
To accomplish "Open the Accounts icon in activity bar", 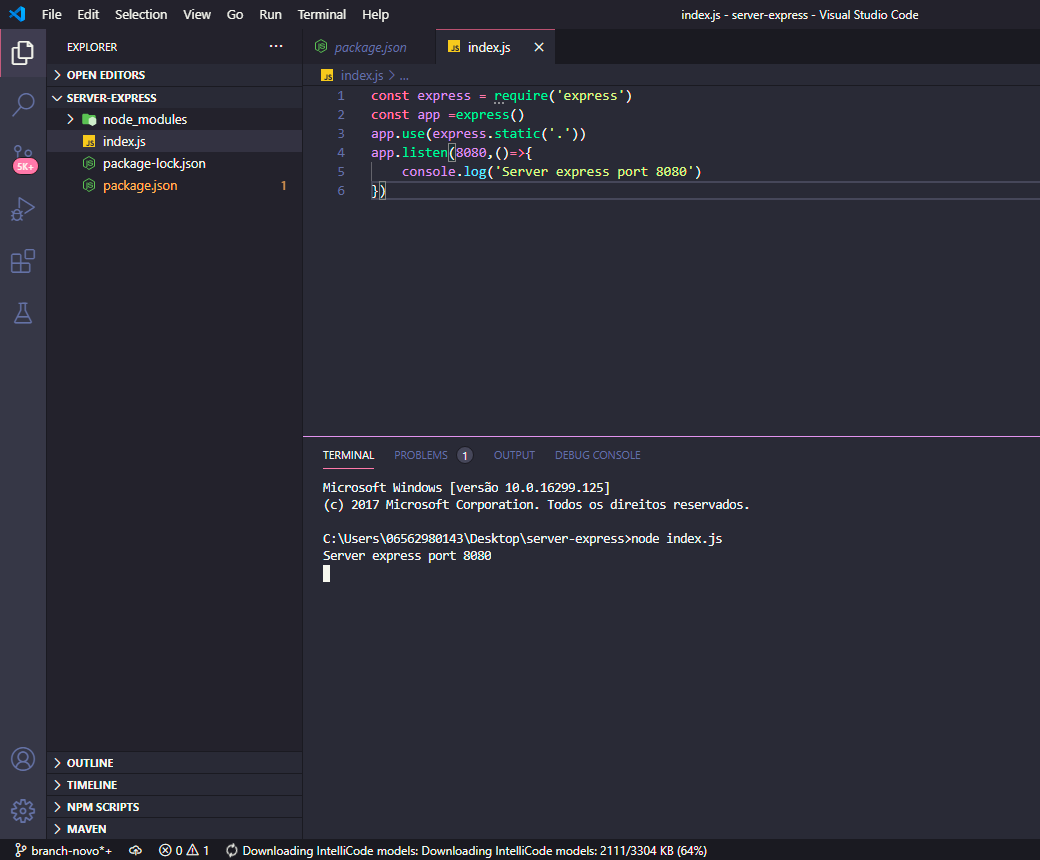I will [x=23, y=759].
